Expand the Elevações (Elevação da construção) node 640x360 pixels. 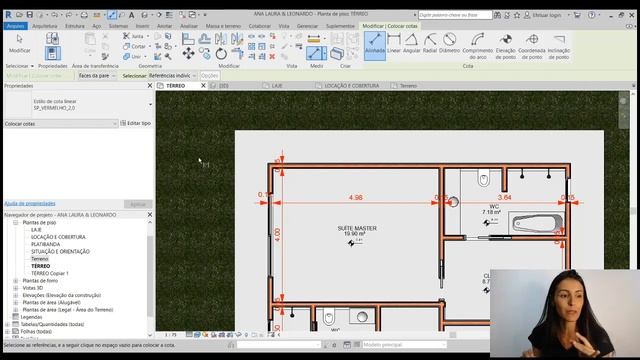pos(16,295)
